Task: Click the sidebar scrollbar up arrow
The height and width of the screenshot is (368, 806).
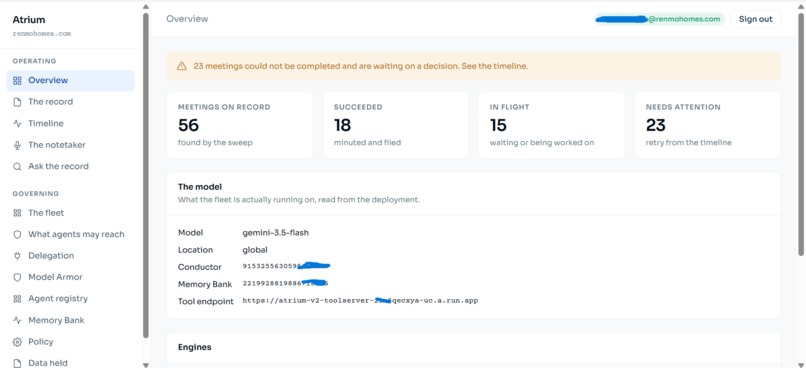Action: tap(145, 7)
